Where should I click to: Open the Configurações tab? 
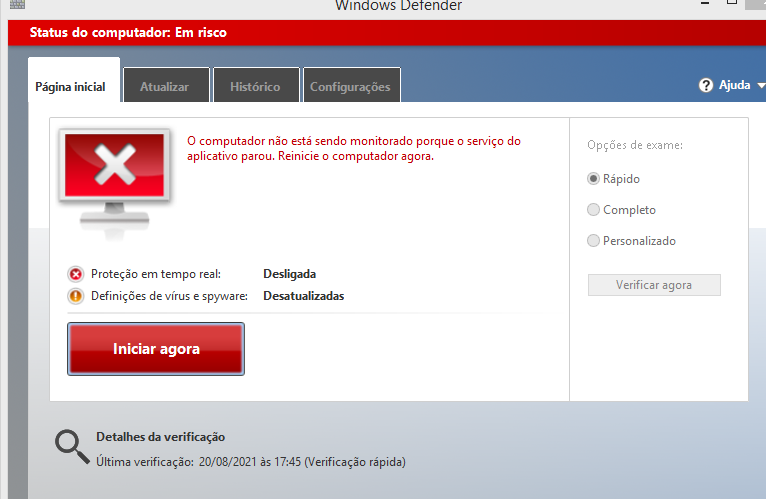(x=352, y=85)
